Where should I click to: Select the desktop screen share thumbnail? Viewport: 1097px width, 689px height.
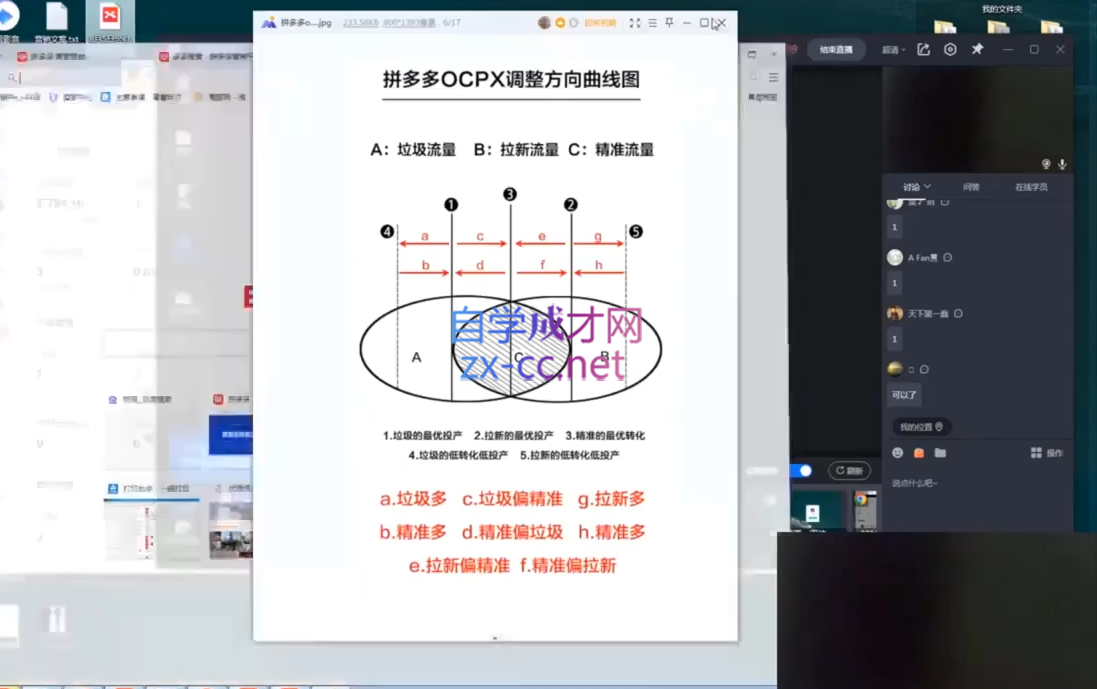(x=817, y=510)
